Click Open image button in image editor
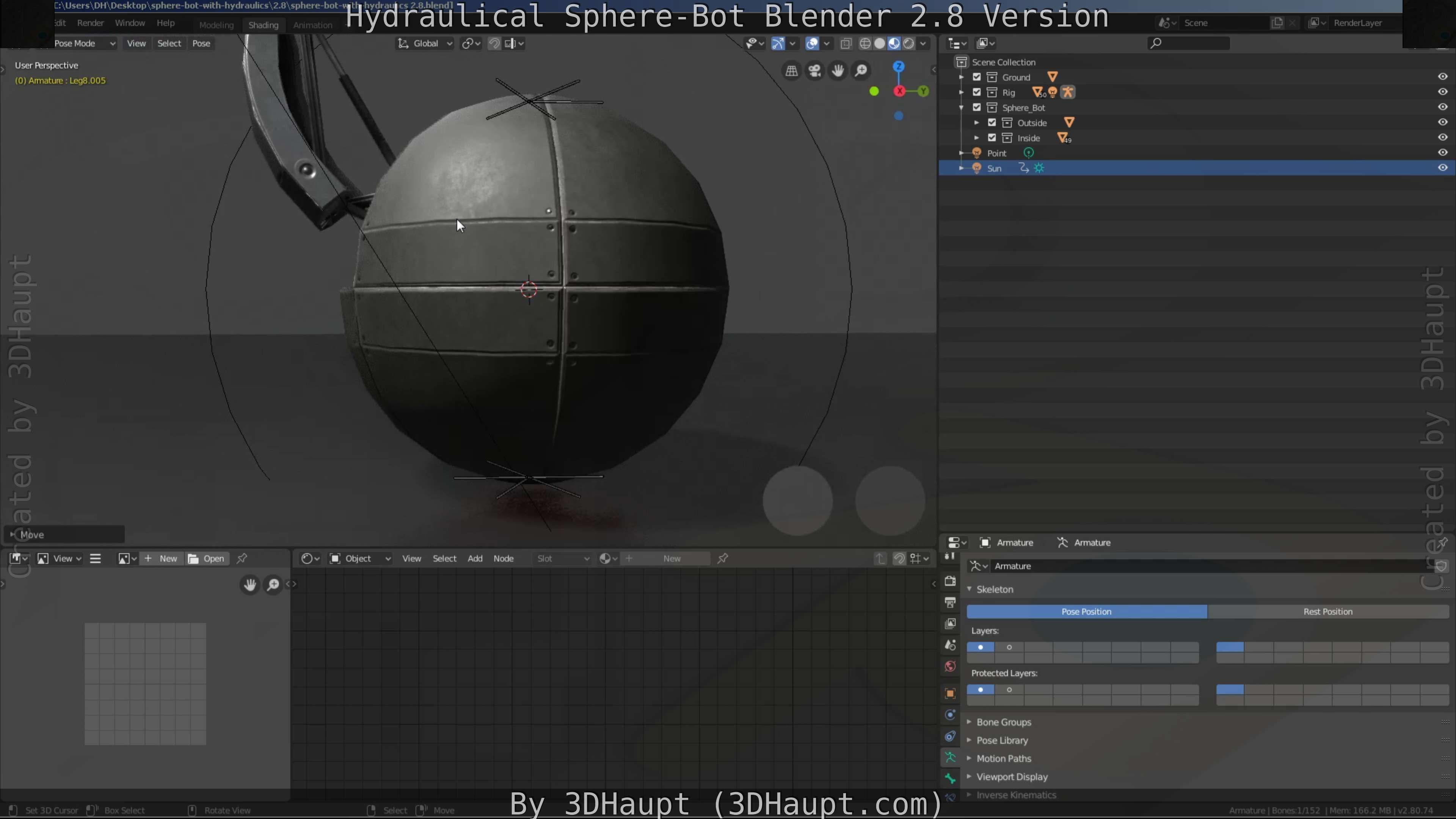This screenshot has height=819, width=1456. [x=207, y=559]
